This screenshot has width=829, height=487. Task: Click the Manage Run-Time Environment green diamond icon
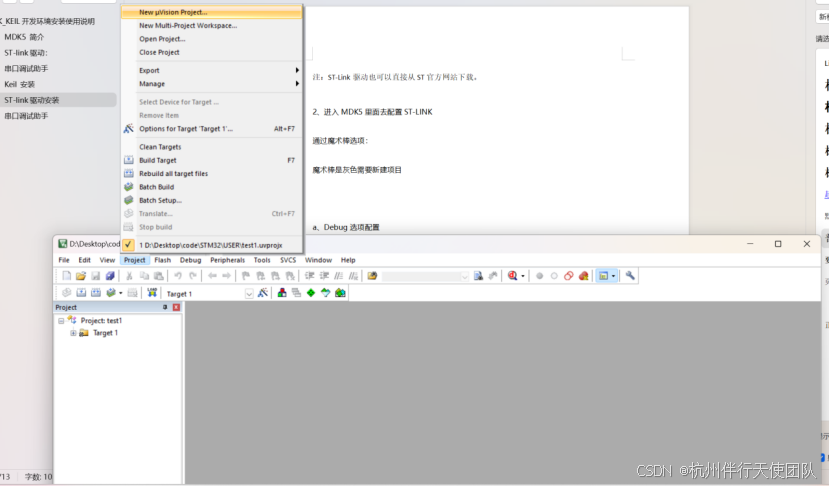coord(311,293)
